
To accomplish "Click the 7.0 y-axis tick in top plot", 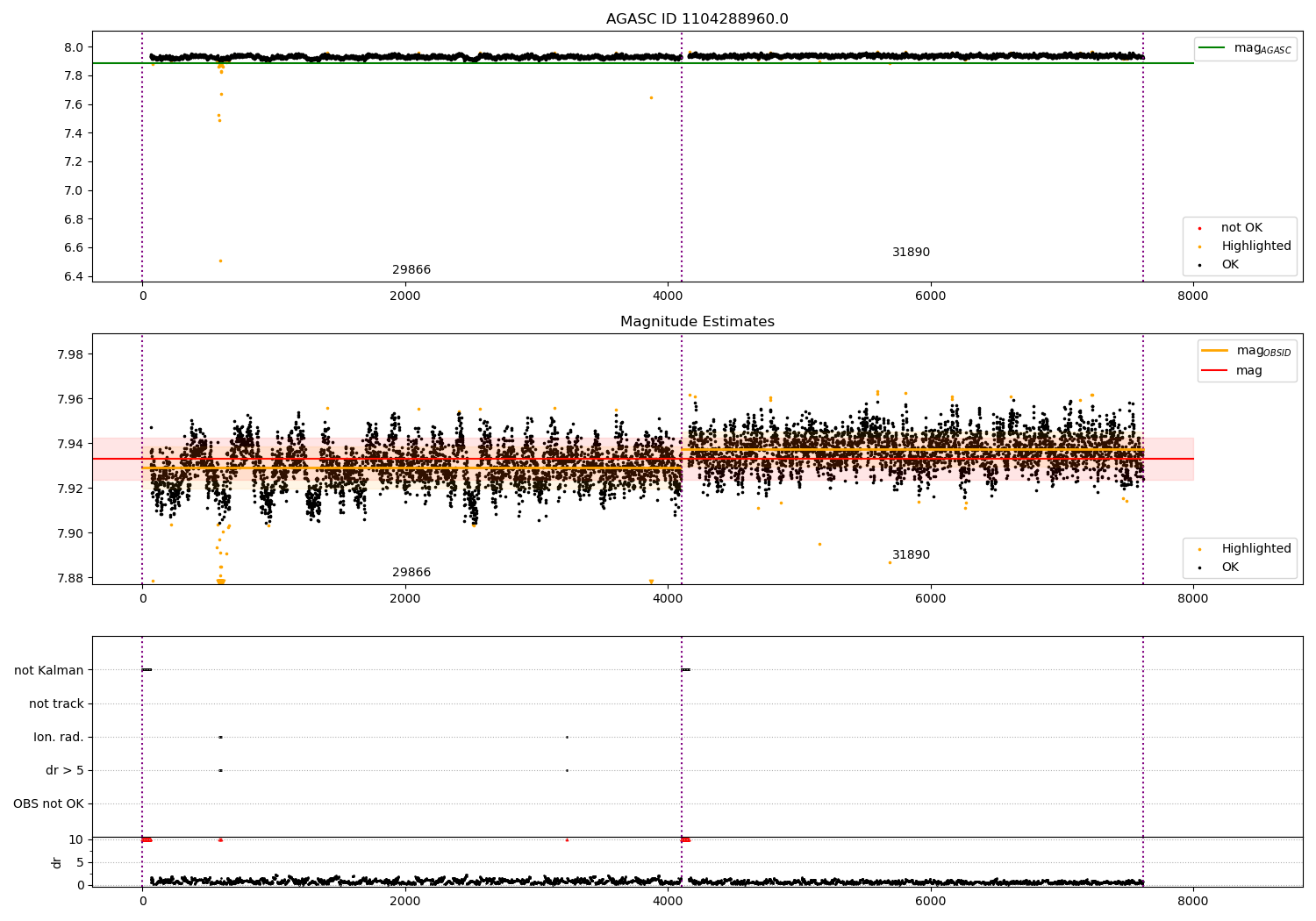I will click(x=75, y=191).
